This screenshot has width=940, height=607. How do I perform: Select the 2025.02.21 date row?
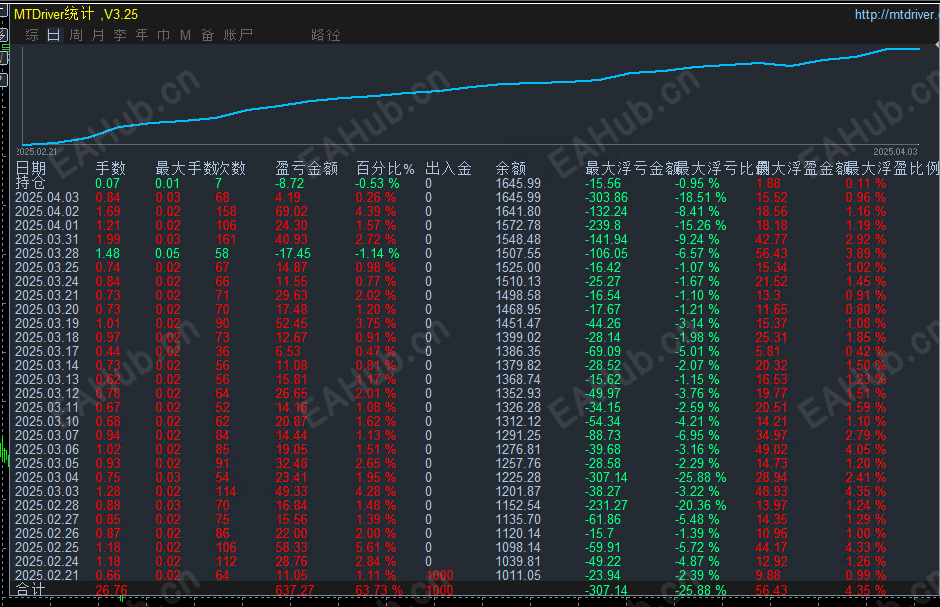pyautogui.click(x=47, y=575)
